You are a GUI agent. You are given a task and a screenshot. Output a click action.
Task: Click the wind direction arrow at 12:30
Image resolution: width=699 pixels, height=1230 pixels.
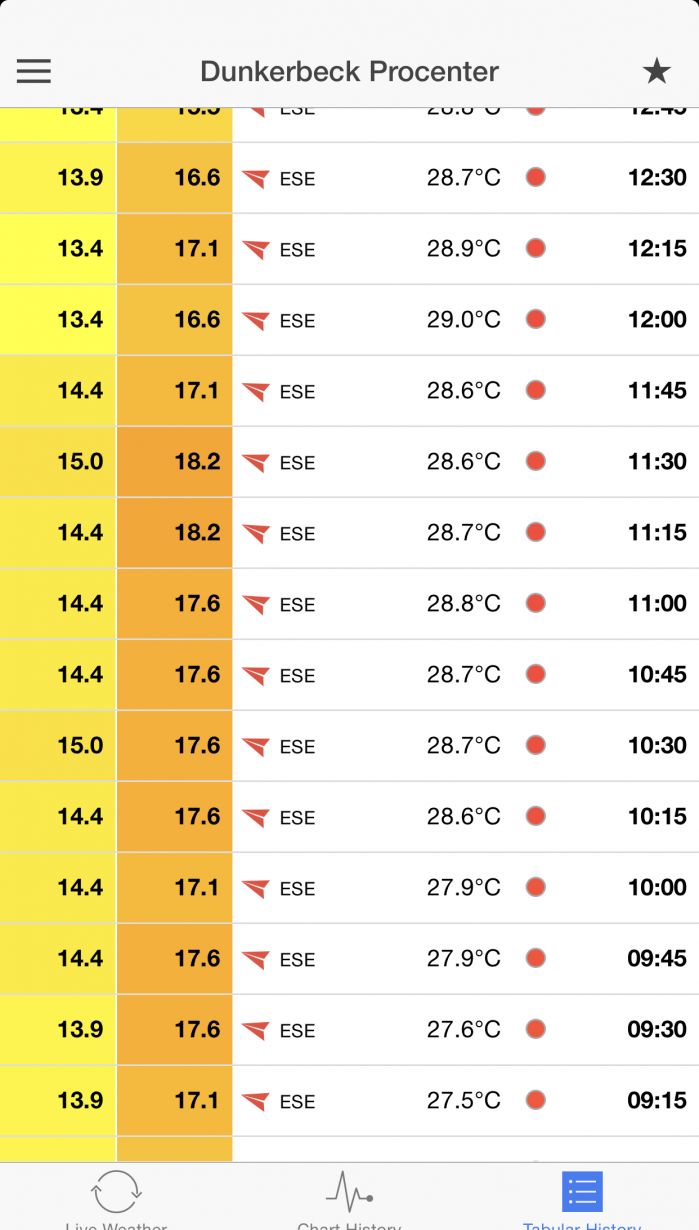click(x=256, y=179)
